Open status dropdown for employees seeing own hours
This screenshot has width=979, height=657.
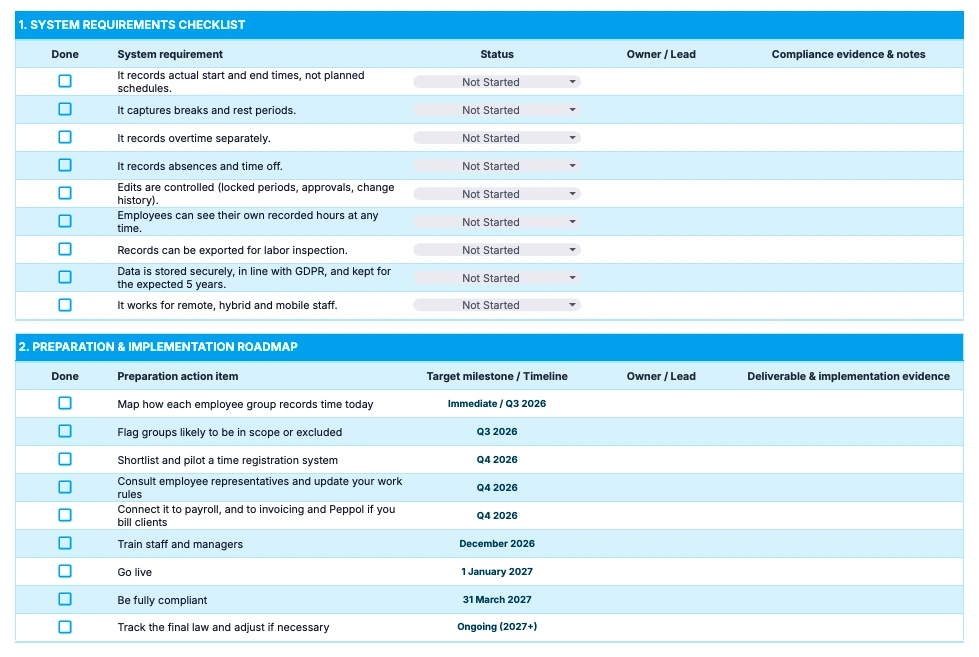(497, 222)
